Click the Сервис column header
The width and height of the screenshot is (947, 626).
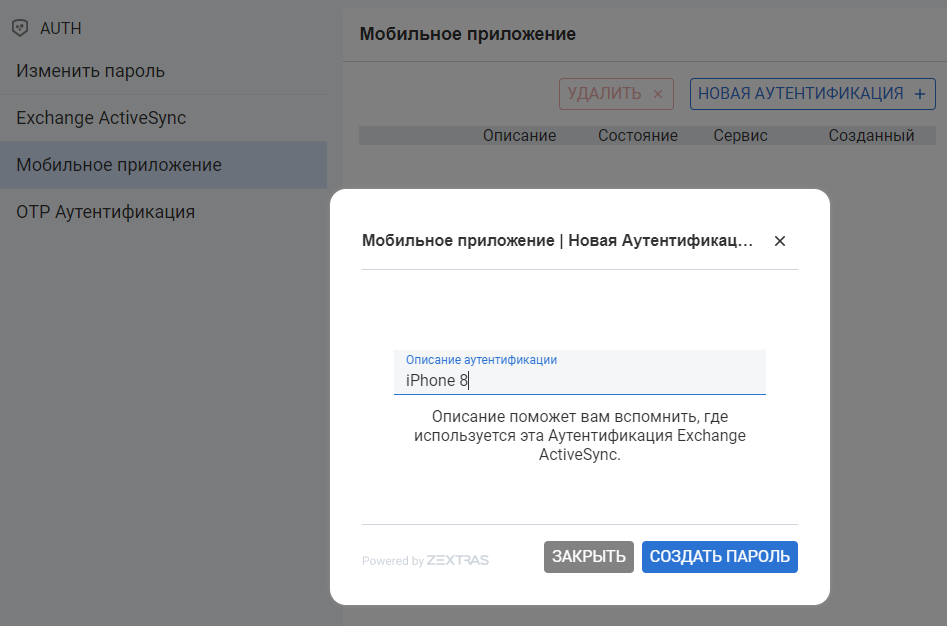click(740, 135)
